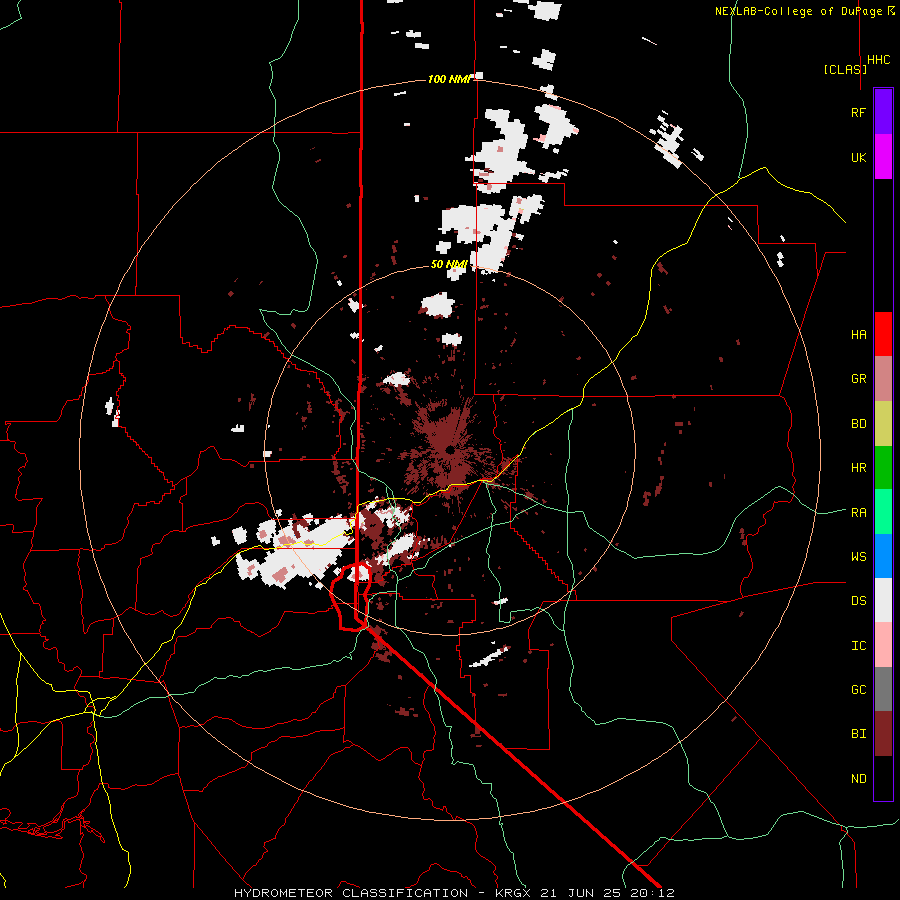
Task: Click the DS white legend swatch
Action: 883,600
